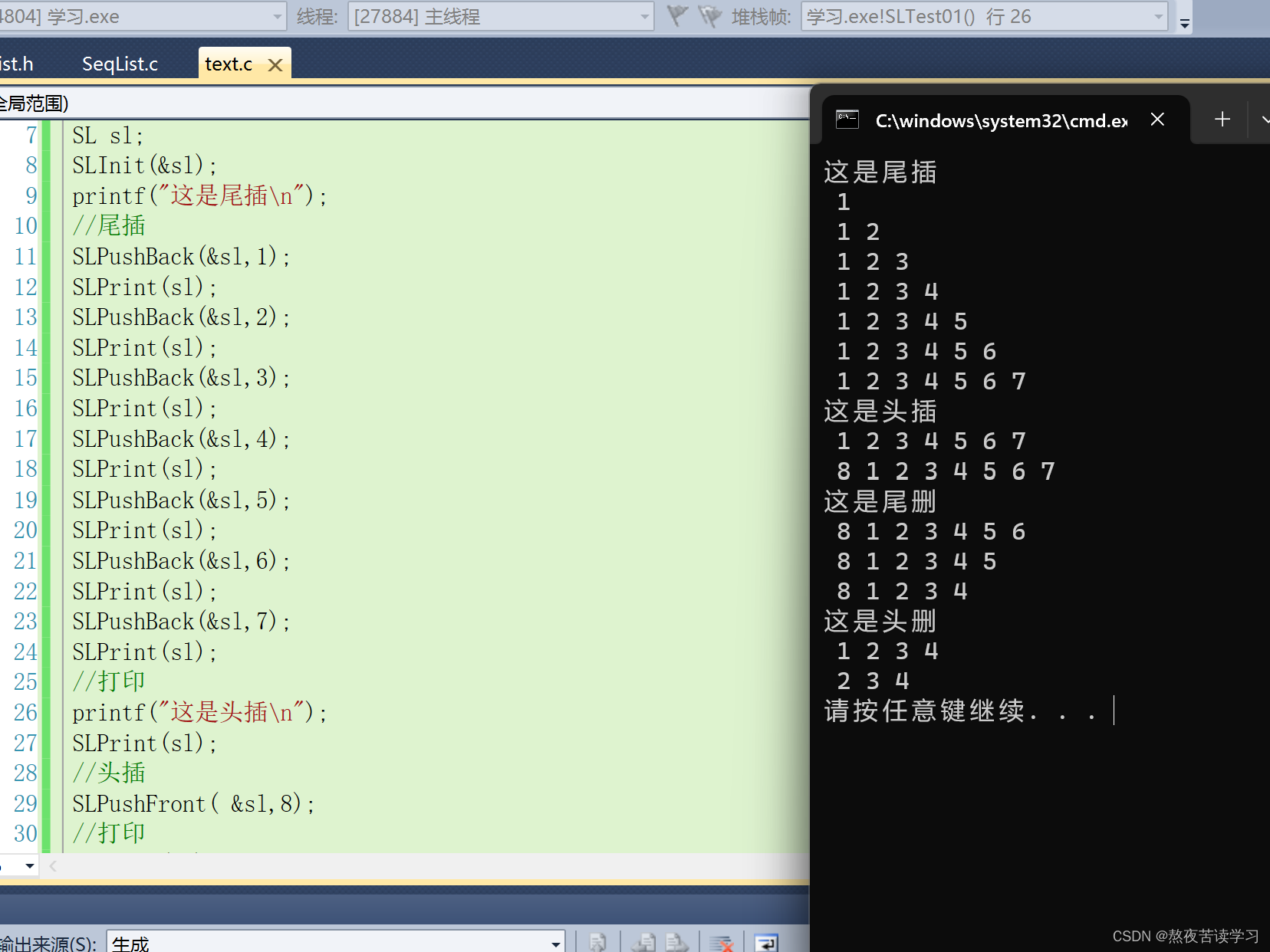The width and height of the screenshot is (1270, 952).
Task: Click the clear all output icon with red X
Action: [722, 942]
